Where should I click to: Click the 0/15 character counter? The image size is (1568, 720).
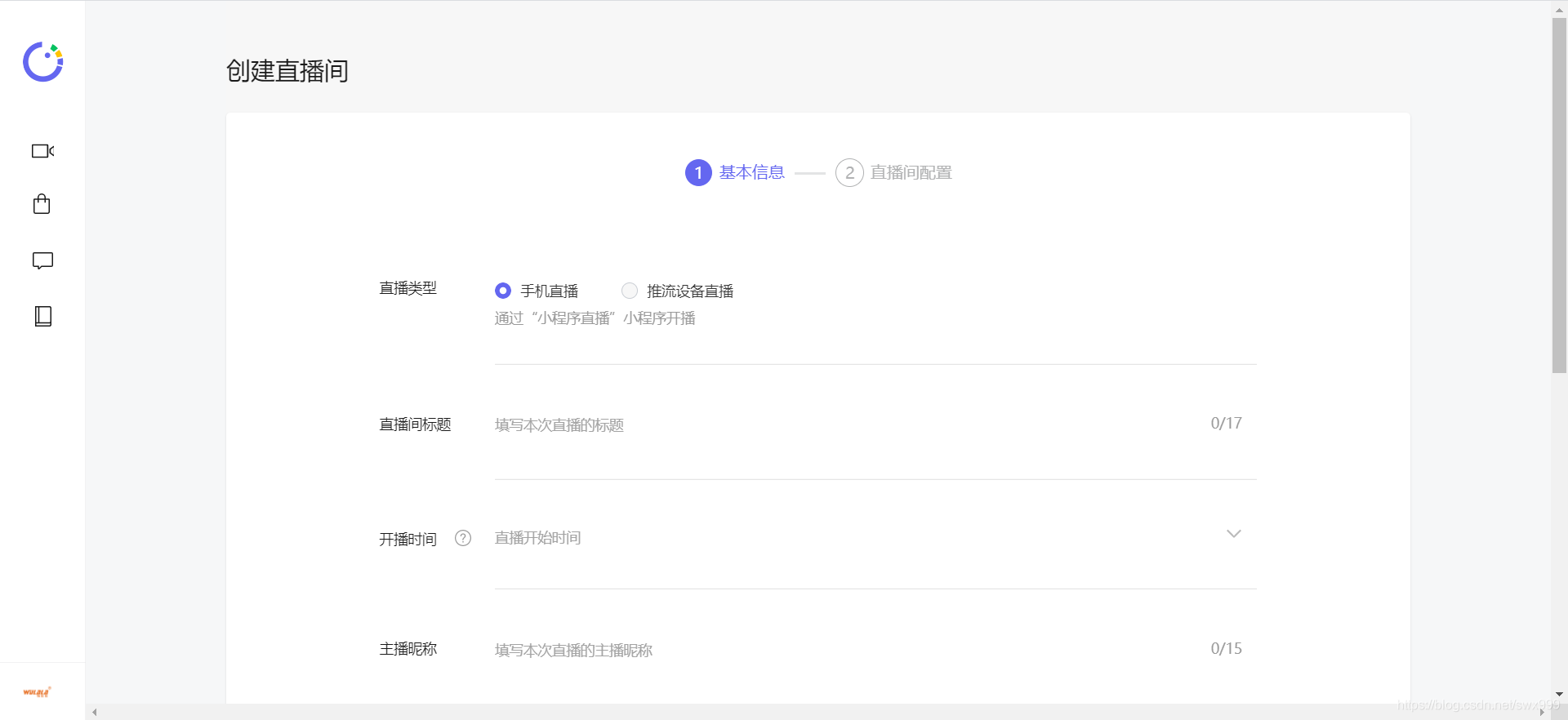1226,648
